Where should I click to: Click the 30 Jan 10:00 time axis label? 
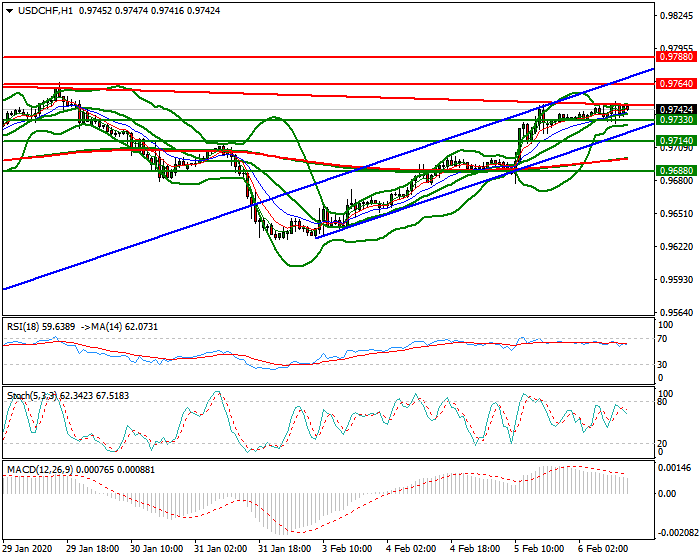157,548
